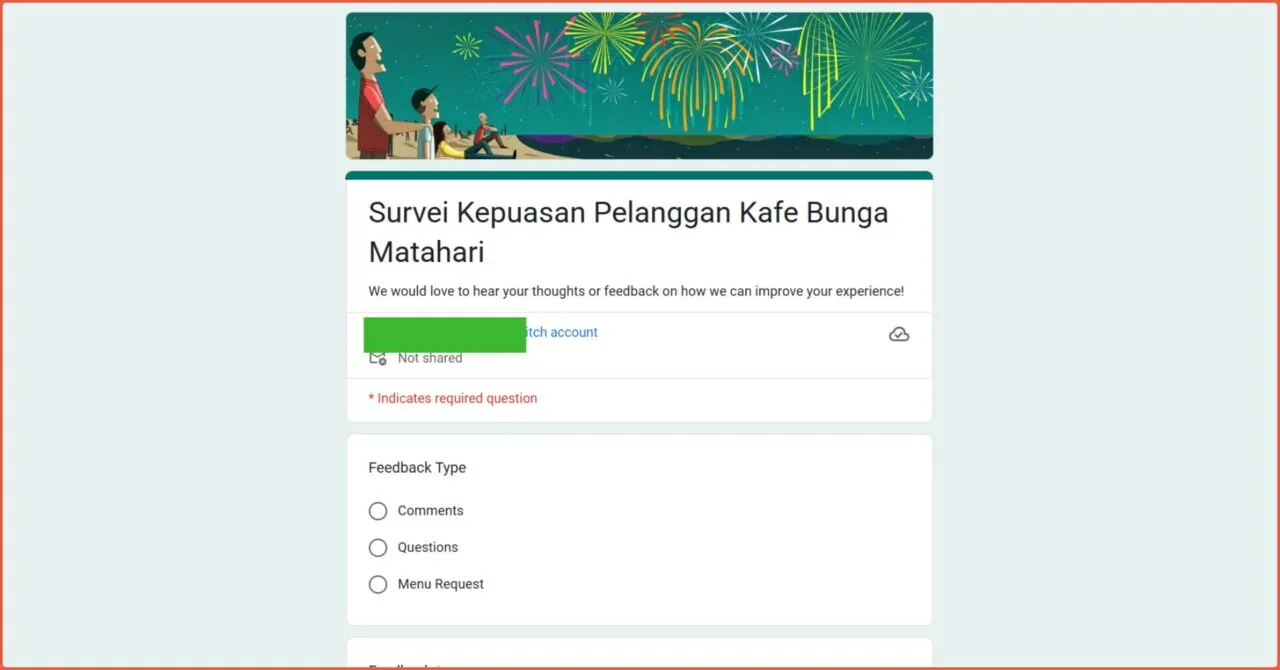Click the teal bar atop the title card
This screenshot has height=670, width=1280.
click(639, 172)
